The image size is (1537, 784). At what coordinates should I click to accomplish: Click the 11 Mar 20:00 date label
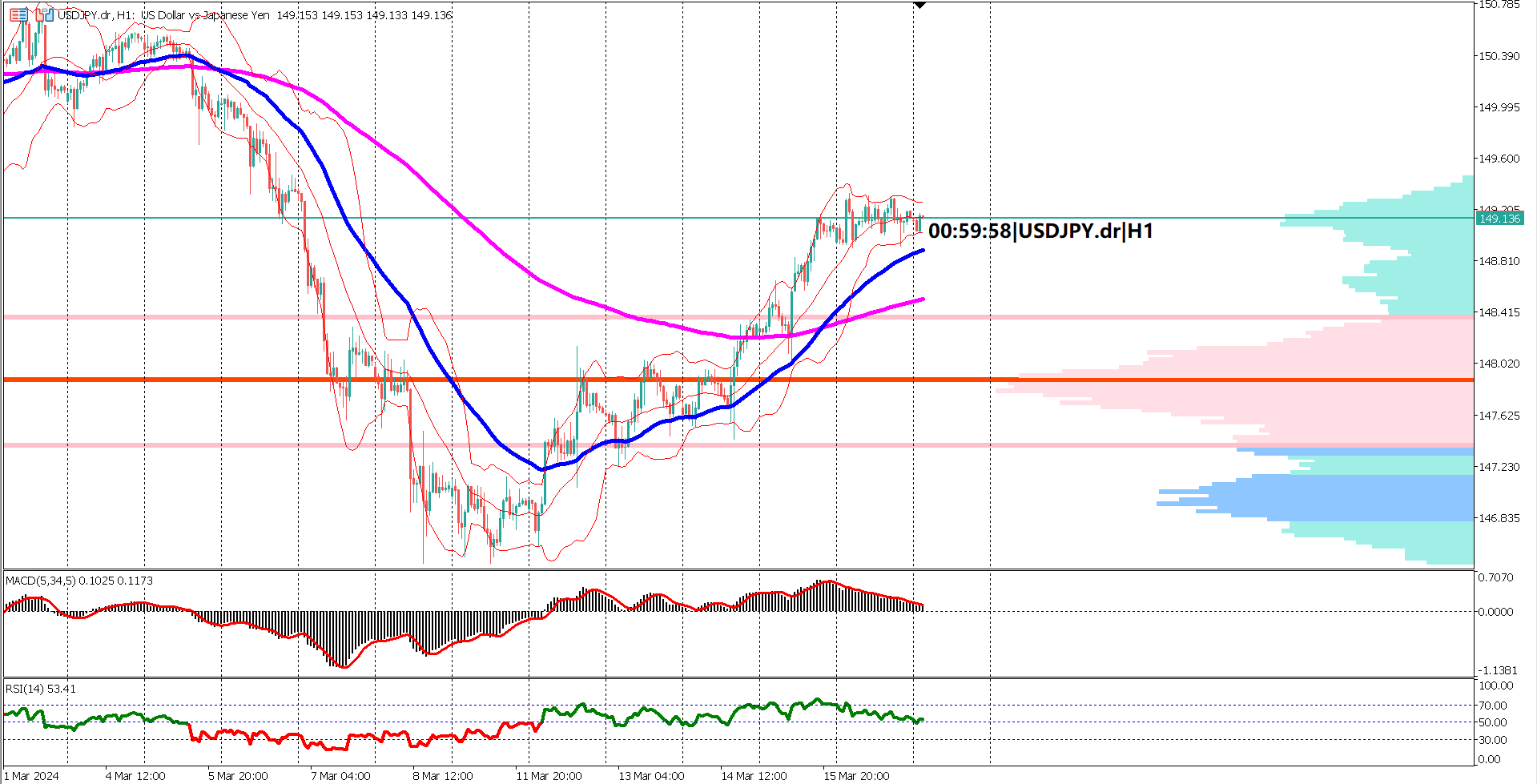[x=549, y=775]
